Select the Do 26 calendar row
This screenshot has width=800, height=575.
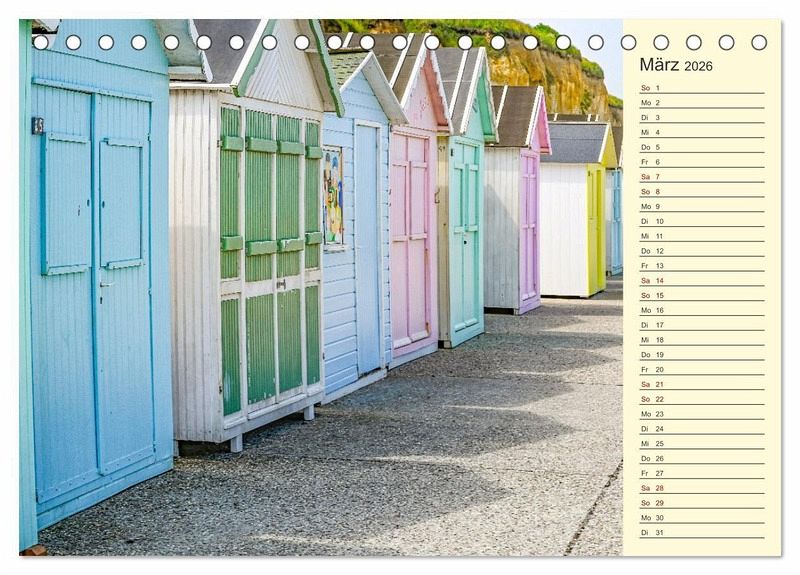(702, 458)
